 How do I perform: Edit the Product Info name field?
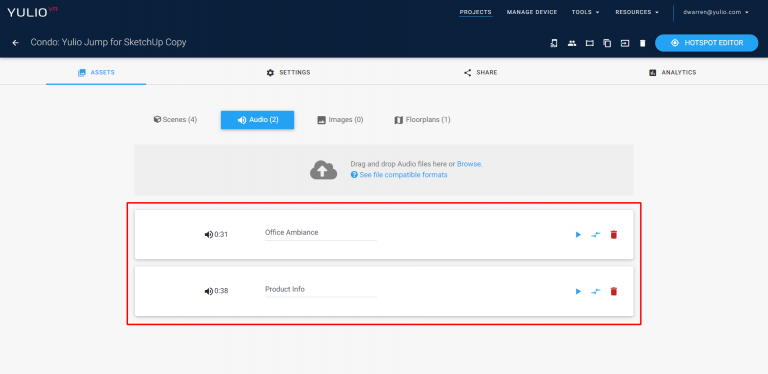(x=321, y=290)
